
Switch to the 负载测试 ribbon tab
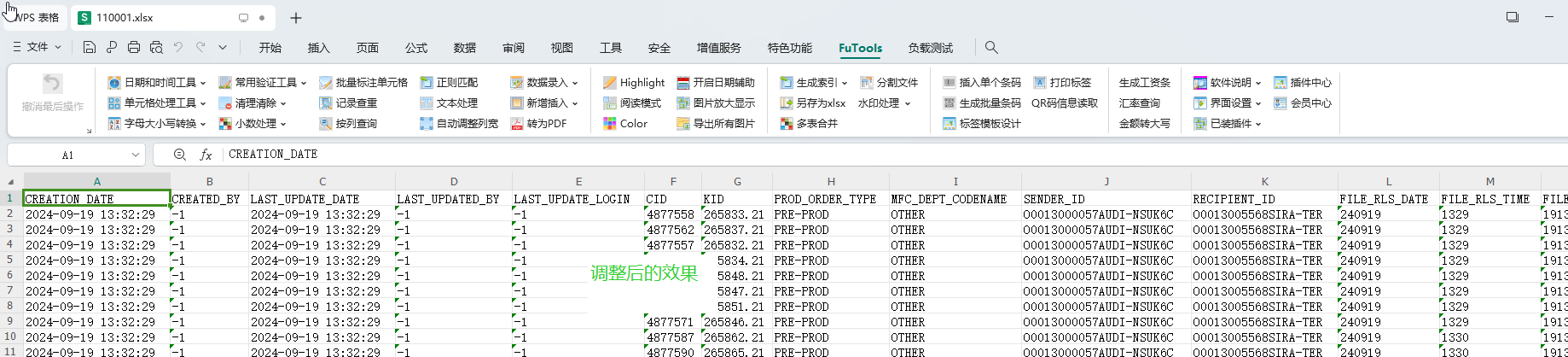931,48
